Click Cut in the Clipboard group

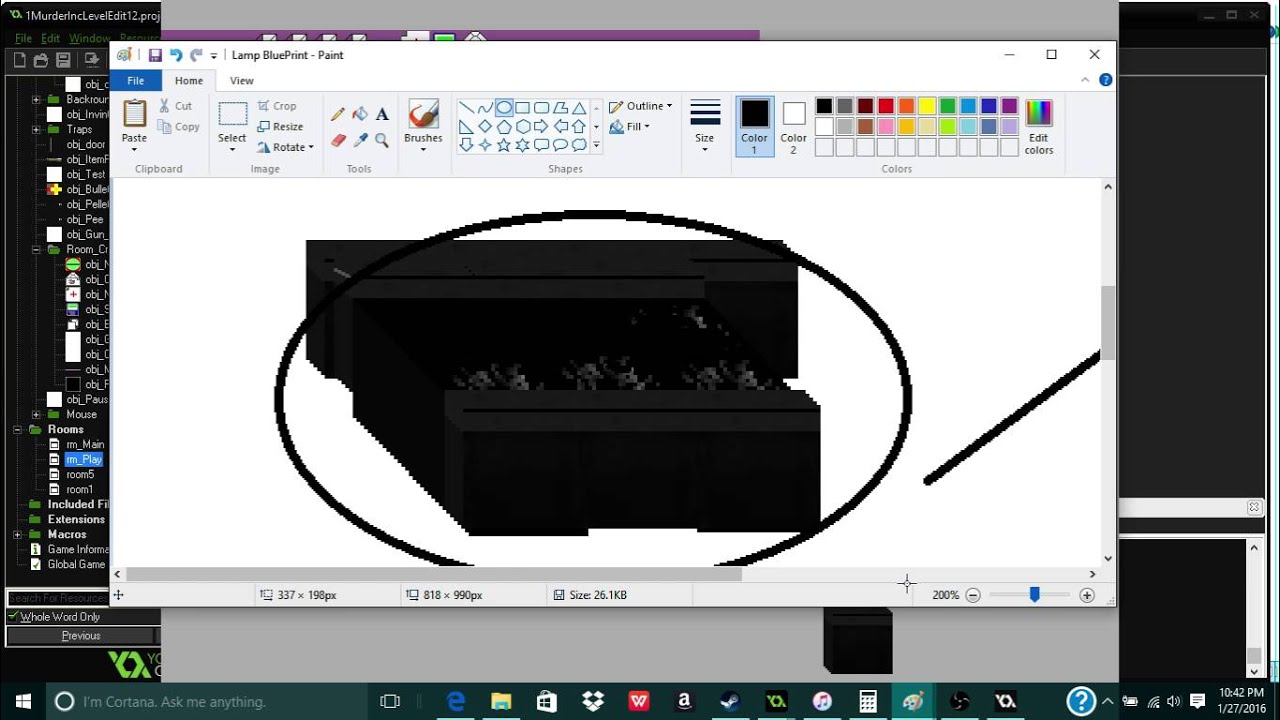click(x=176, y=106)
